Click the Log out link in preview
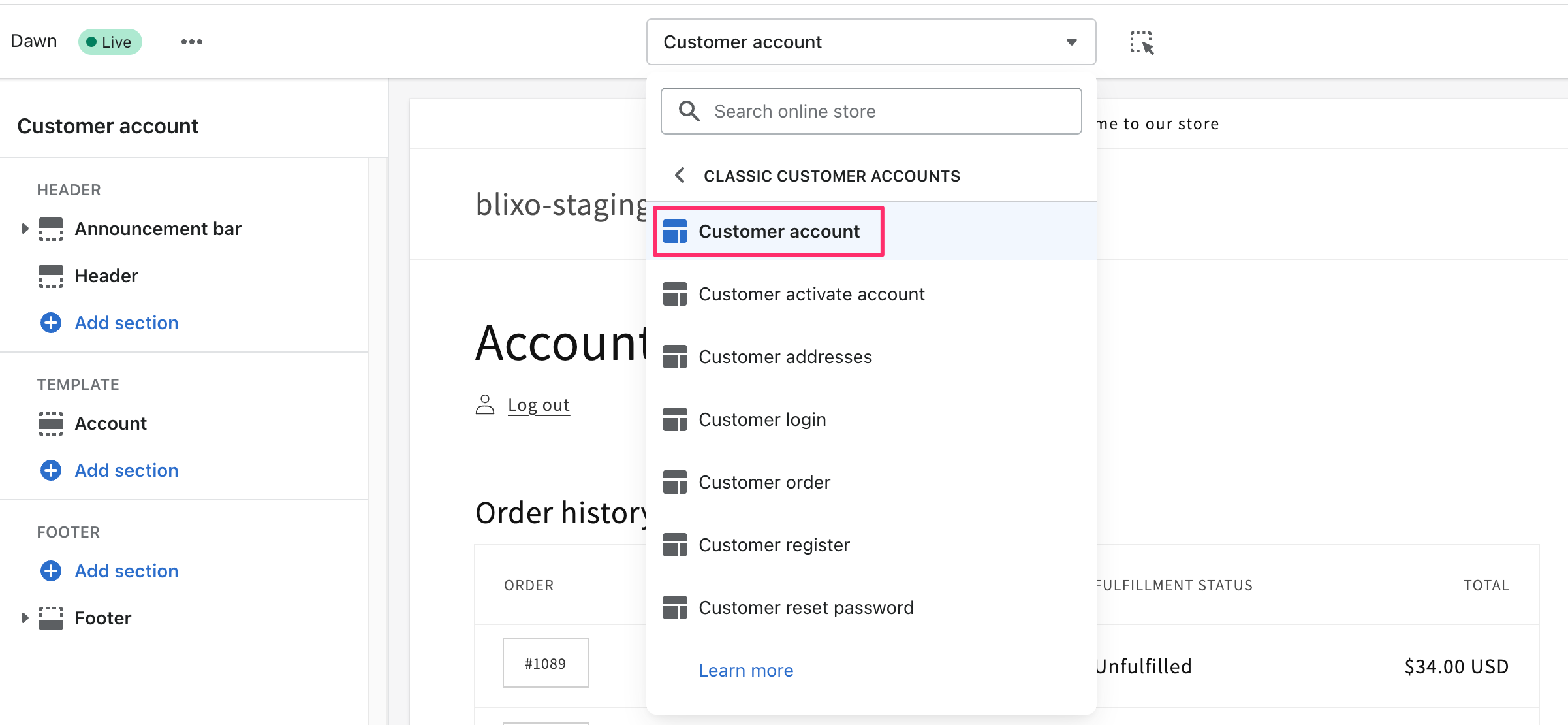 [x=539, y=405]
